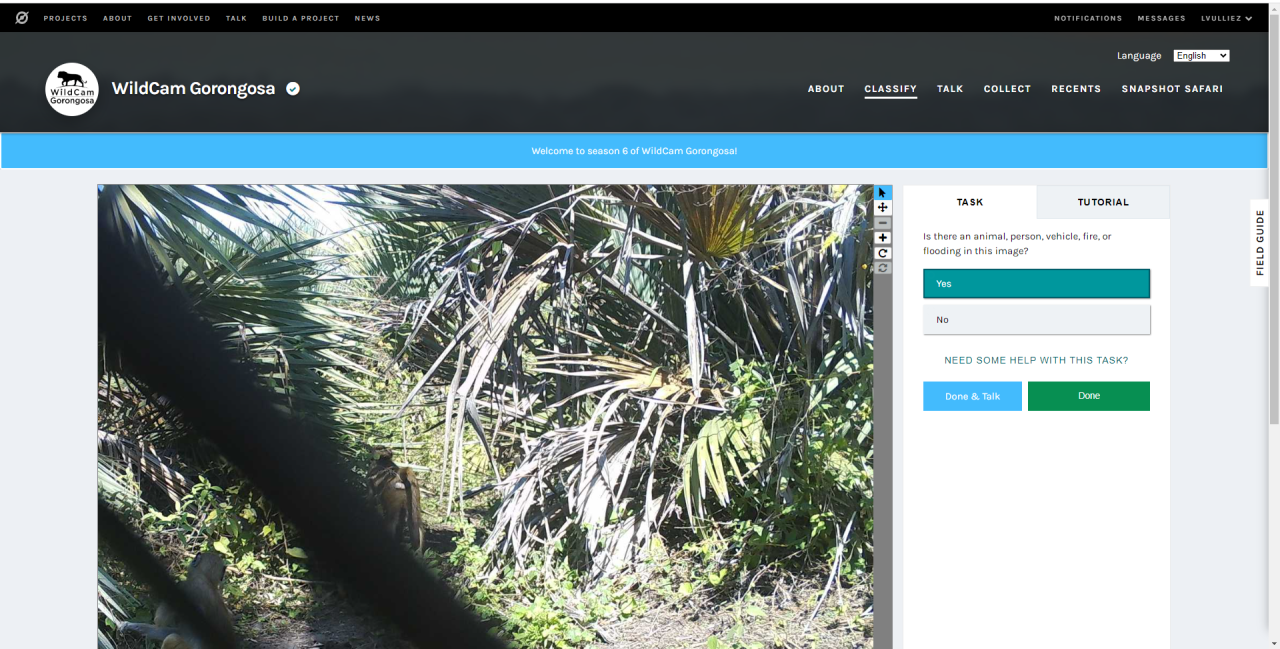Screen dimensions: 1280x649
Task: Open Need Some Help With This Task
Action: (1036, 360)
